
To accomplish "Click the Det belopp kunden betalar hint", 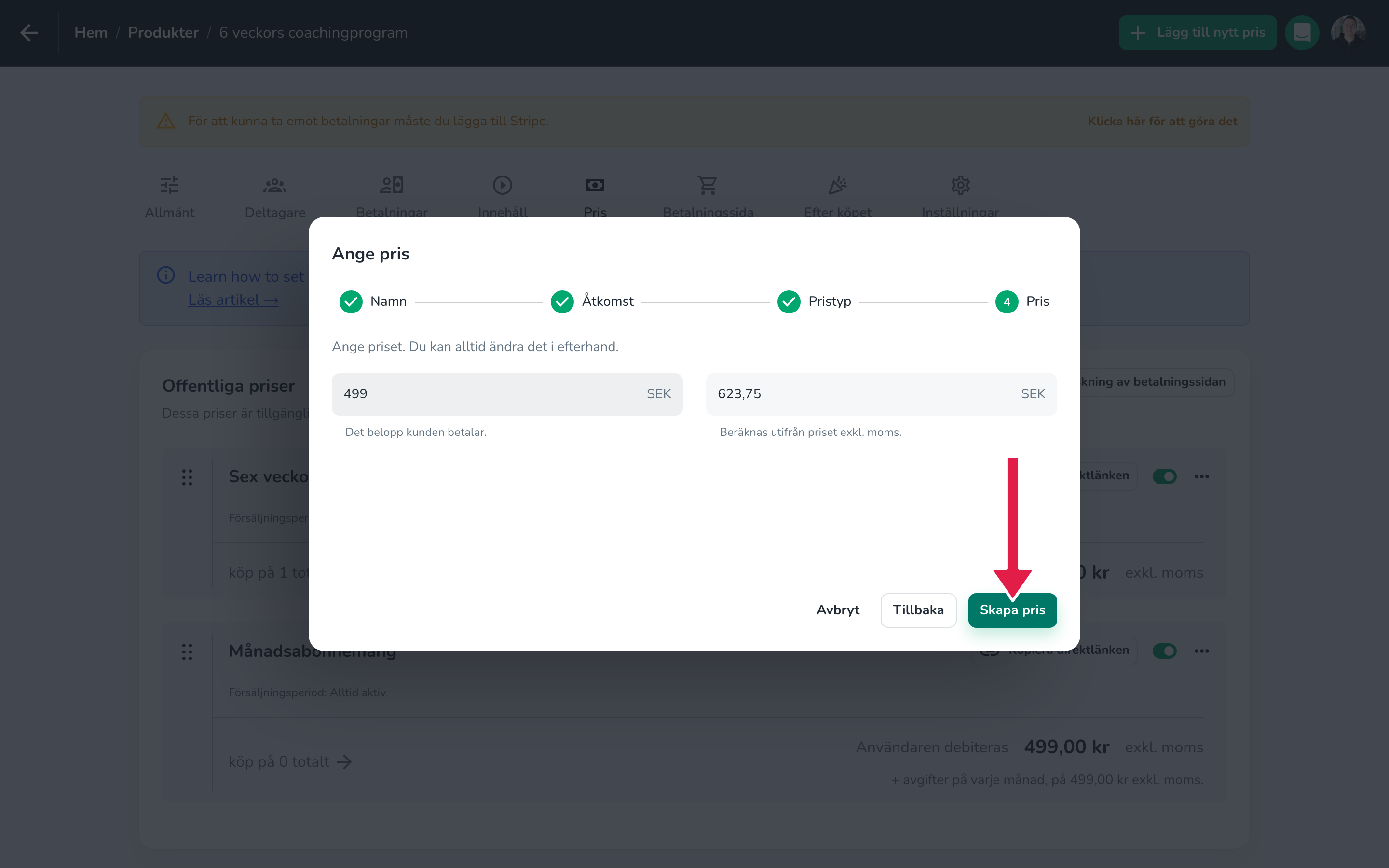I will (416, 432).
